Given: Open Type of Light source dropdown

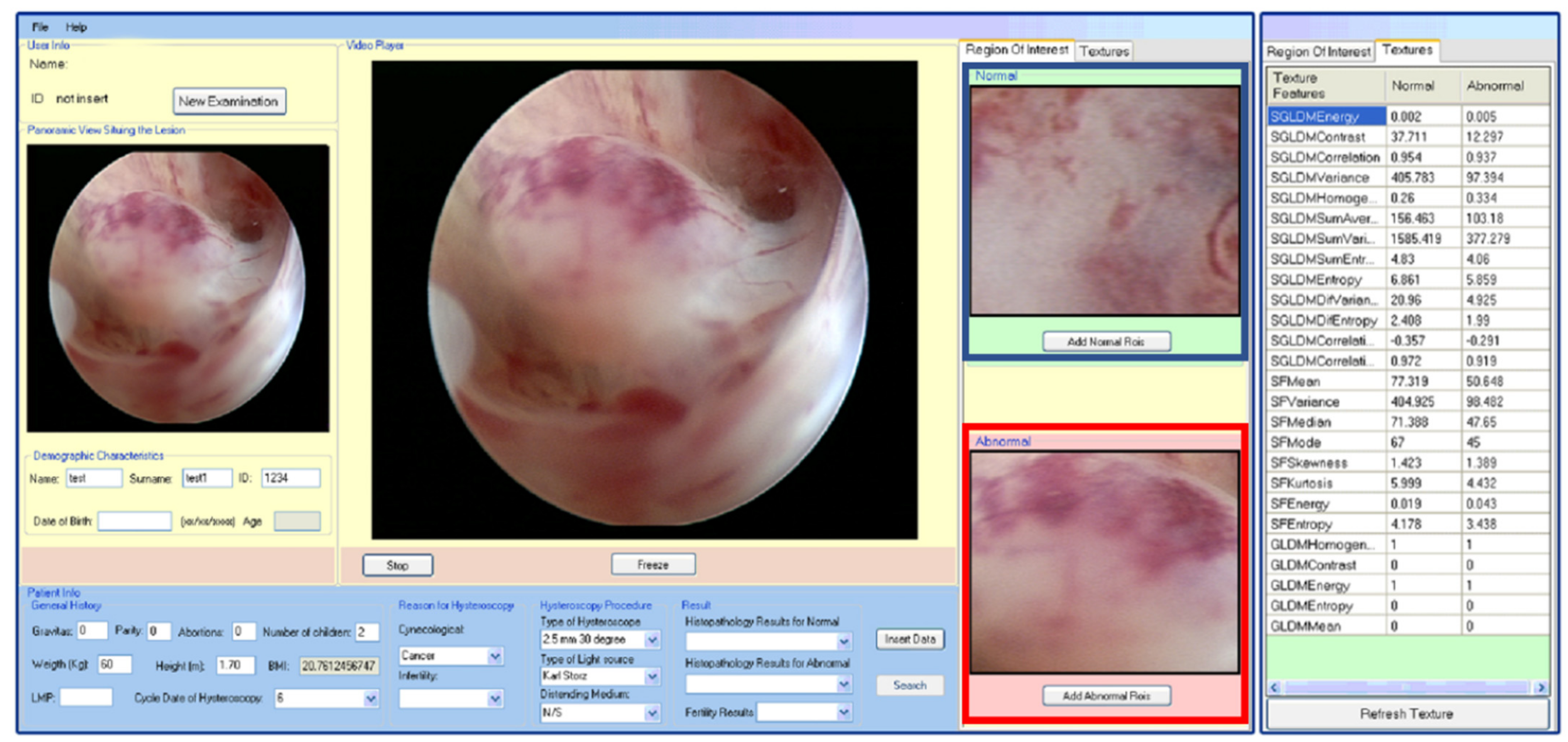Looking at the screenshot, I should [x=652, y=676].
